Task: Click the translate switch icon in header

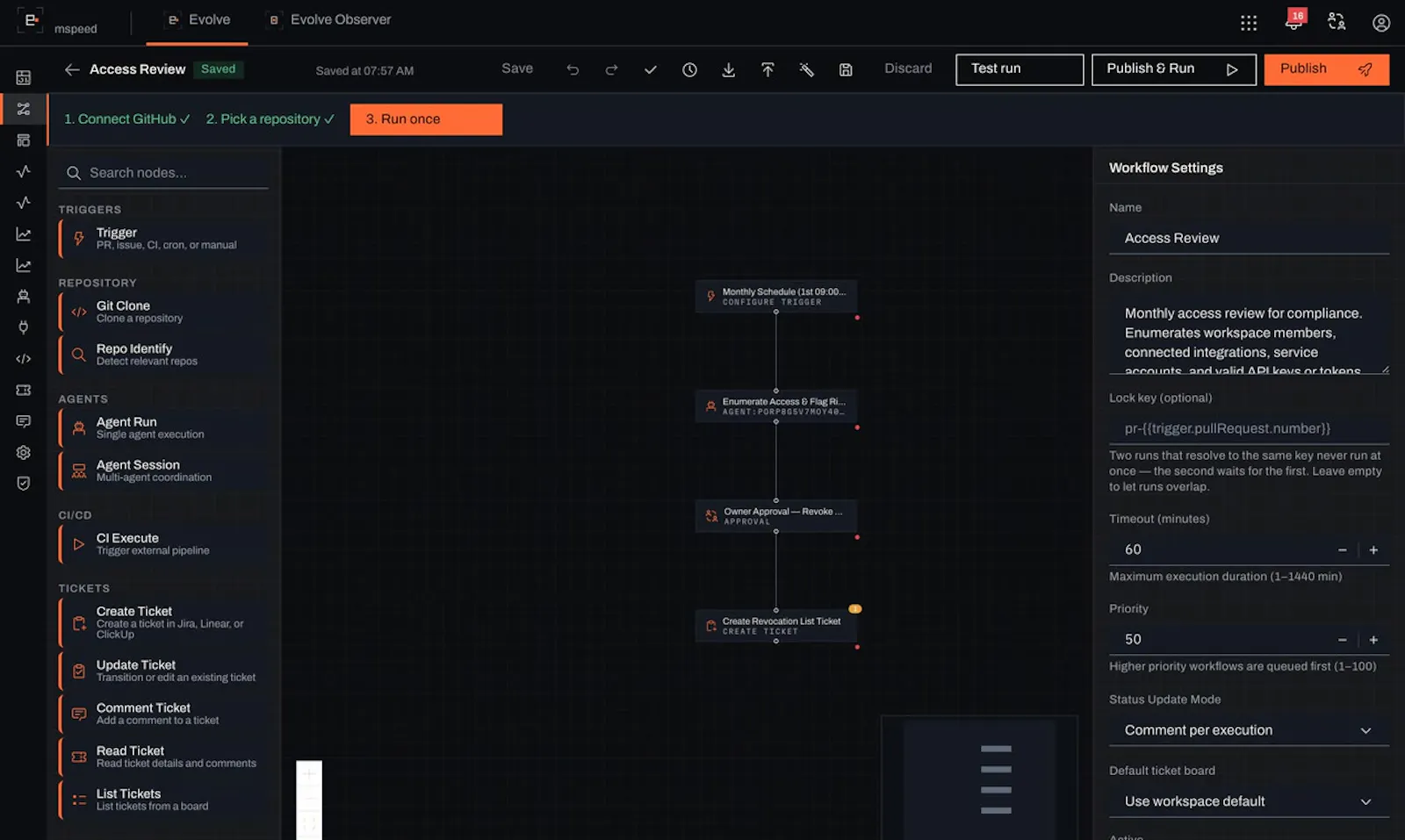Action: (x=1337, y=22)
